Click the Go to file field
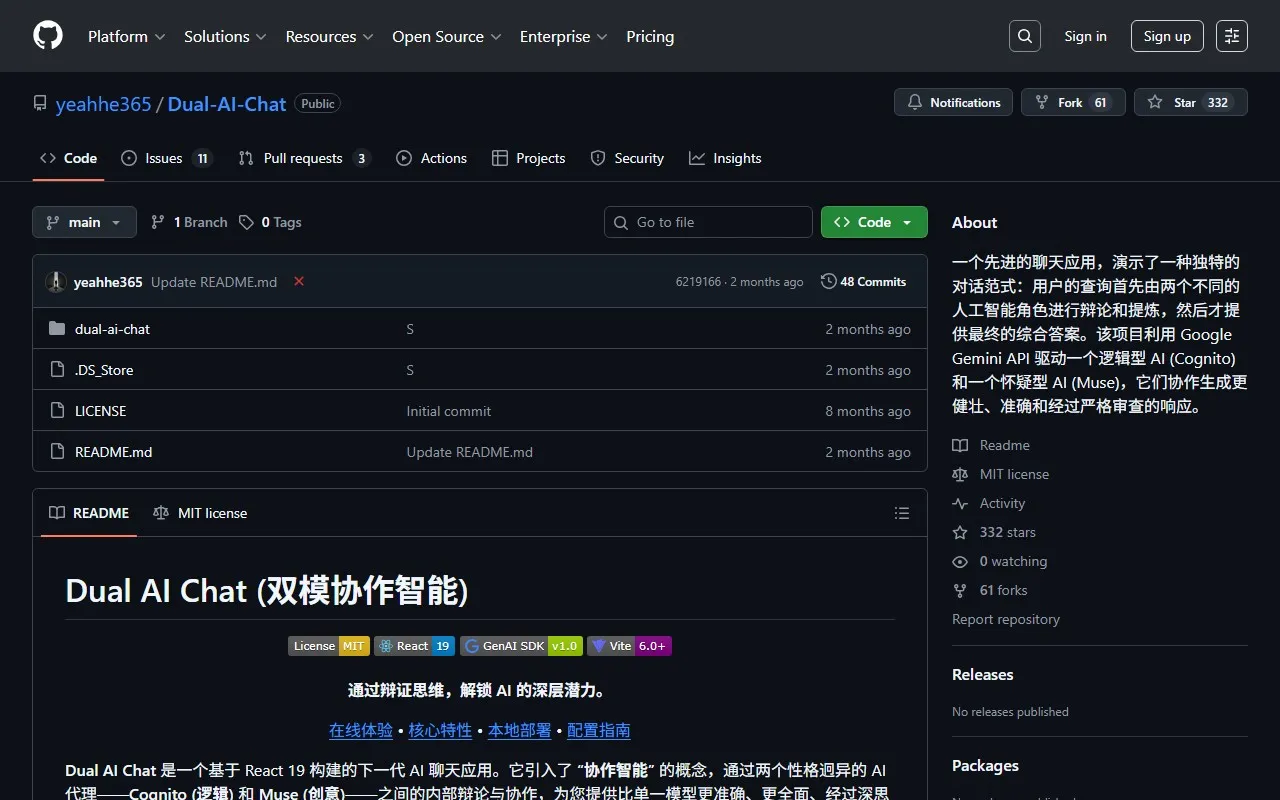Image resolution: width=1280 pixels, height=800 pixels. [x=708, y=222]
